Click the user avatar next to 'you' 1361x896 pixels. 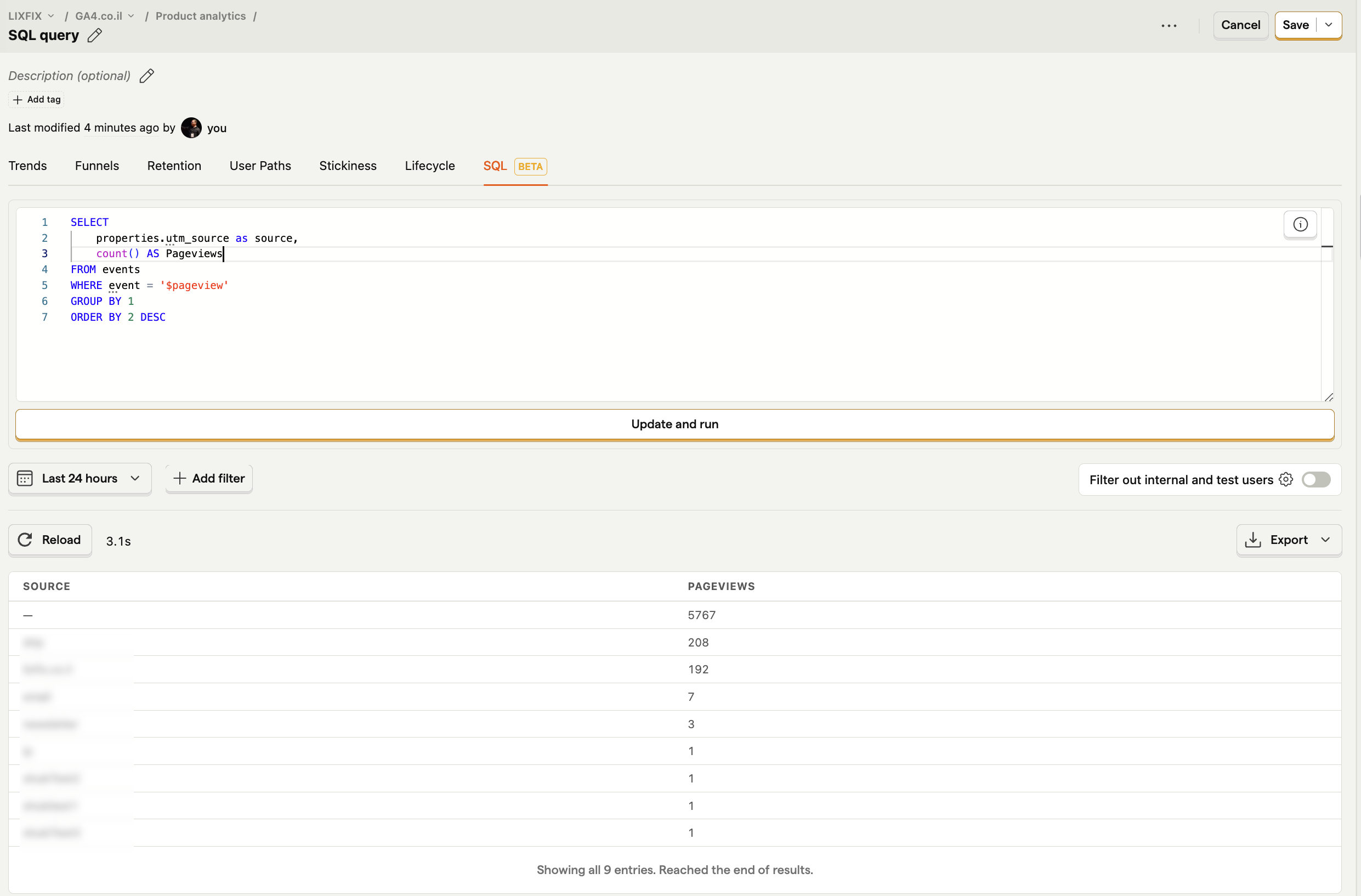click(x=191, y=128)
